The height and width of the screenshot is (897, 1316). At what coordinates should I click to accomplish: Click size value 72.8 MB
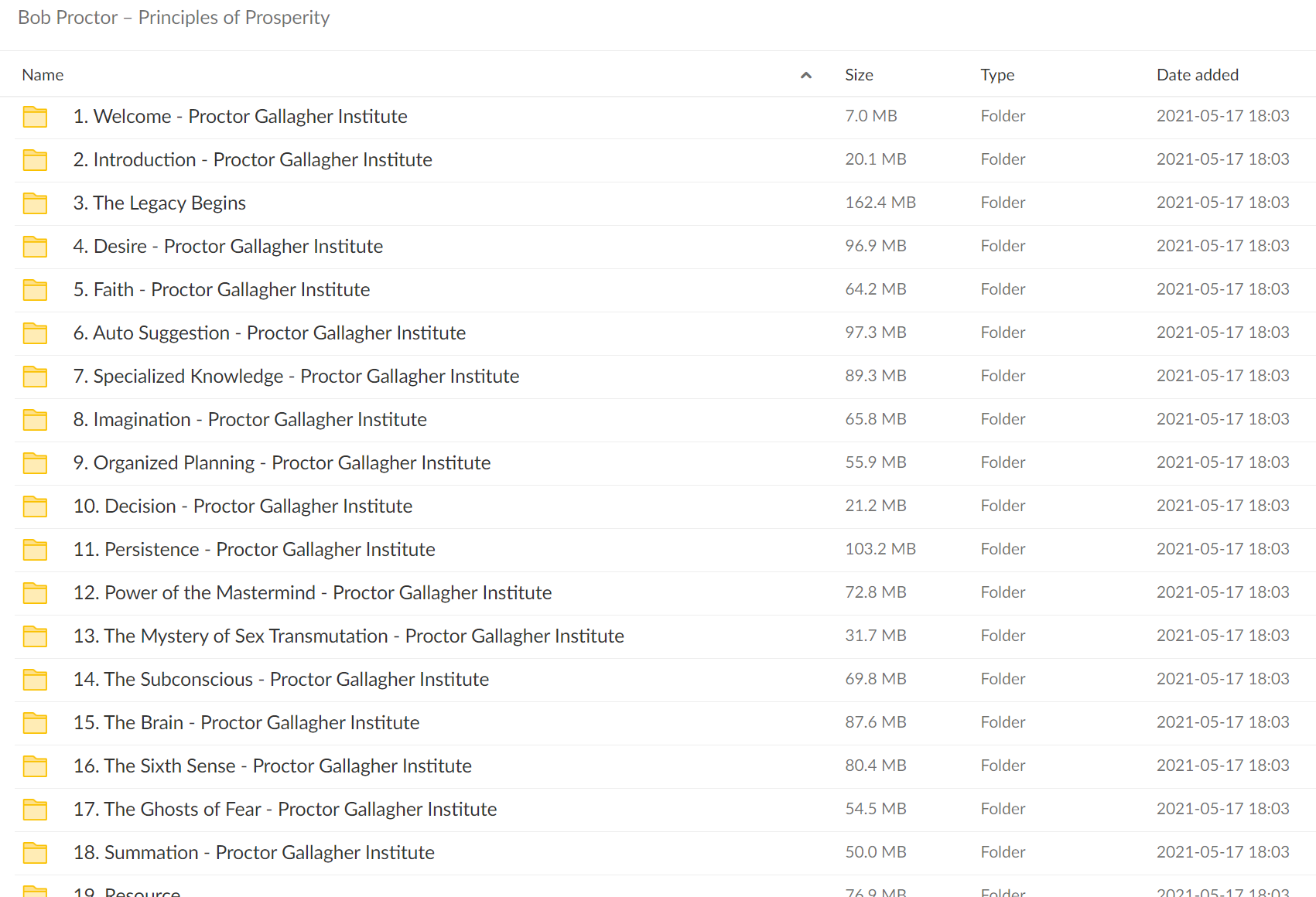point(876,592)
